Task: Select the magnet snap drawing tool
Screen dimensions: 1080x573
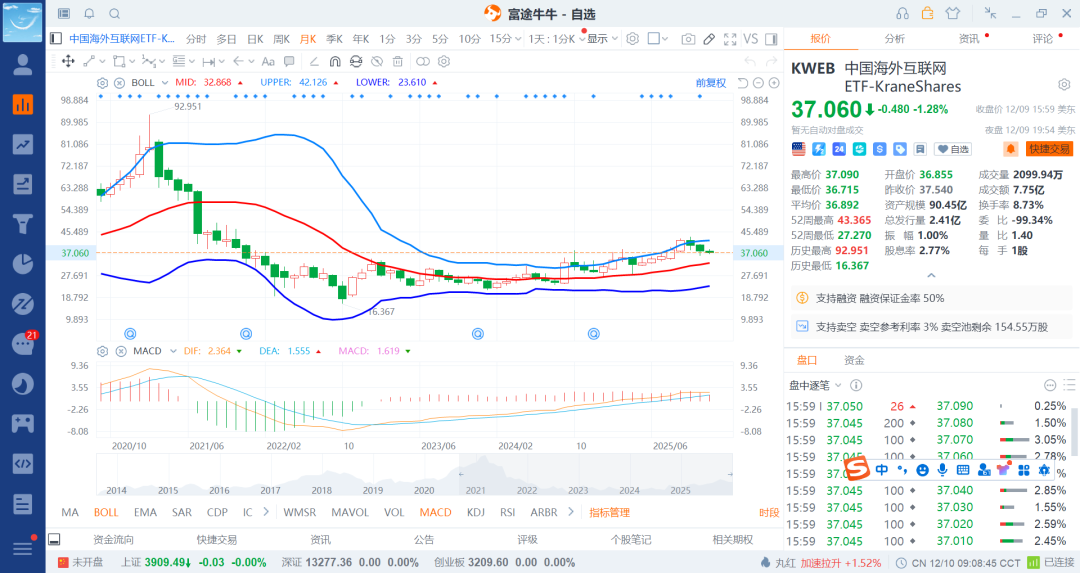Action: [x=335, y=61]
